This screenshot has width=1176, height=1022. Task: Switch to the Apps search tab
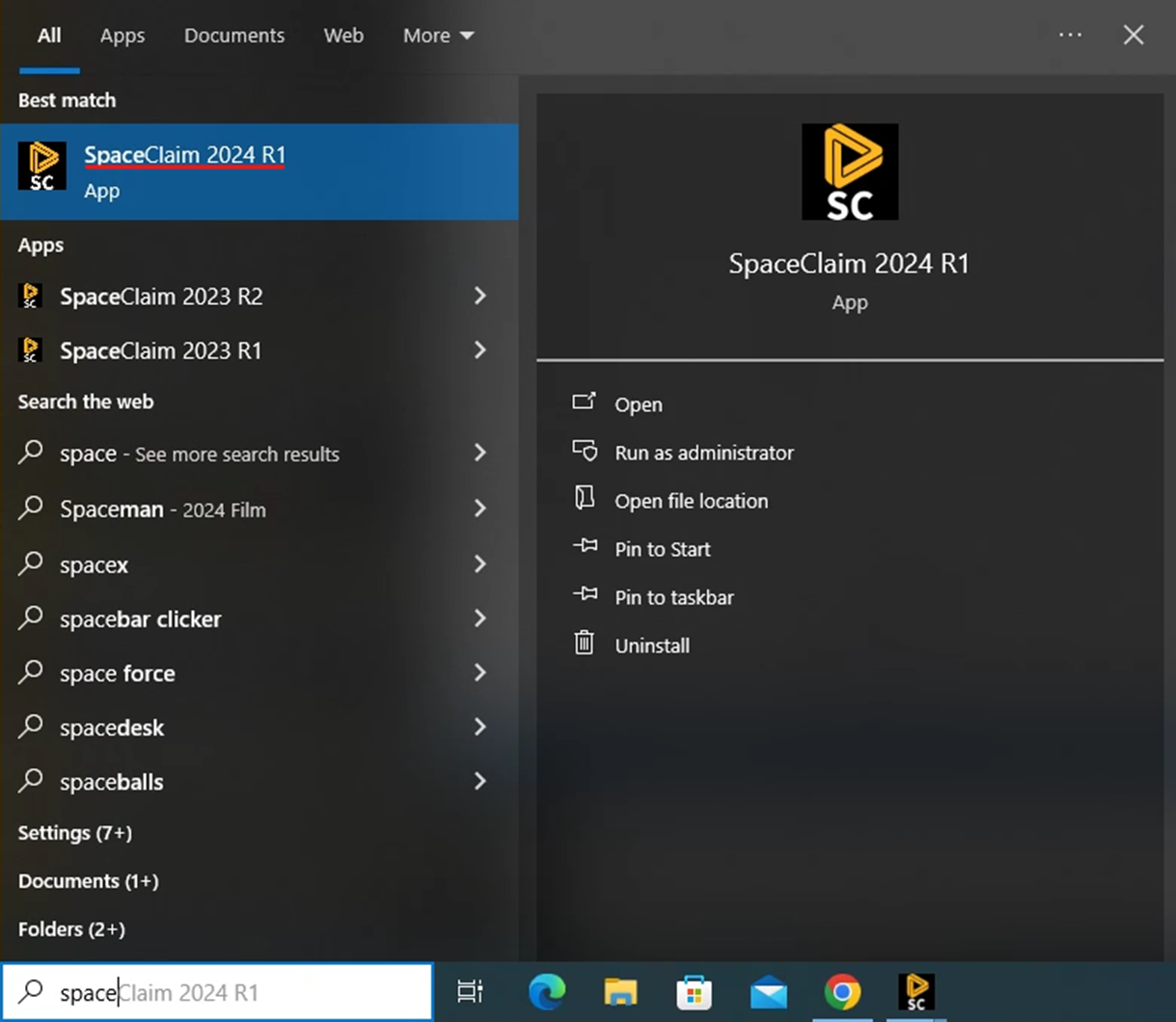122,35
